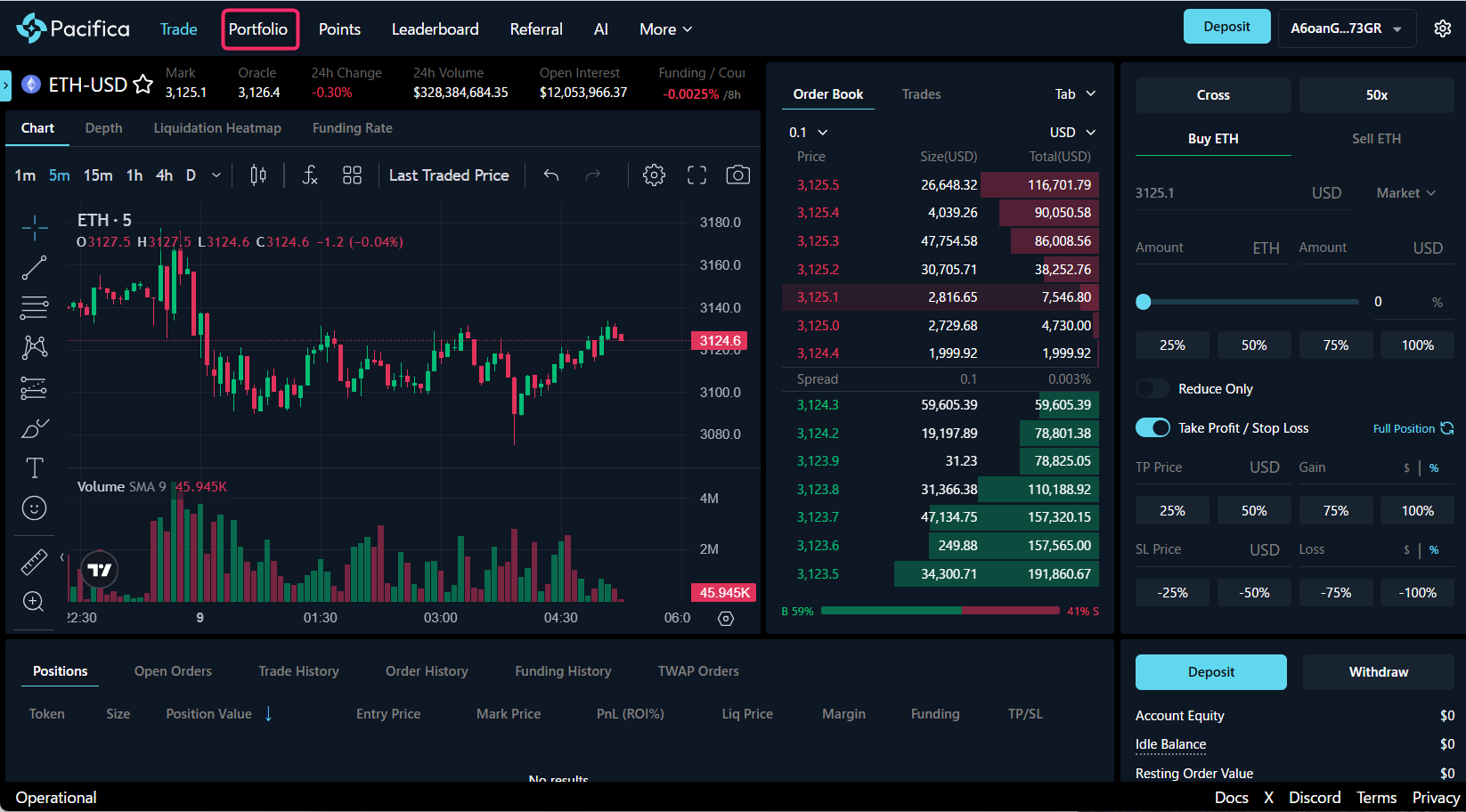Switch to the Liquidation Heatmap tab

(217, 128)
